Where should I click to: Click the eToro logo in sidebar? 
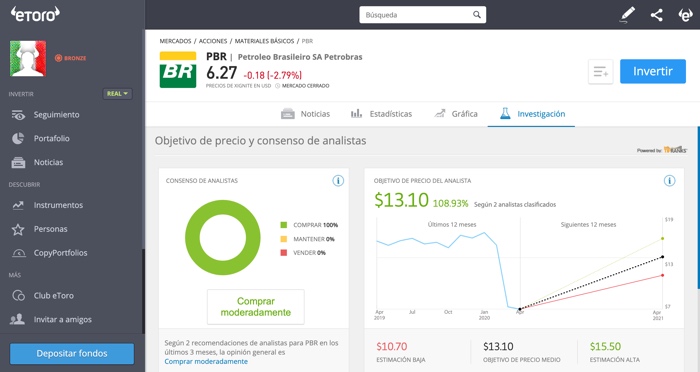35,14
